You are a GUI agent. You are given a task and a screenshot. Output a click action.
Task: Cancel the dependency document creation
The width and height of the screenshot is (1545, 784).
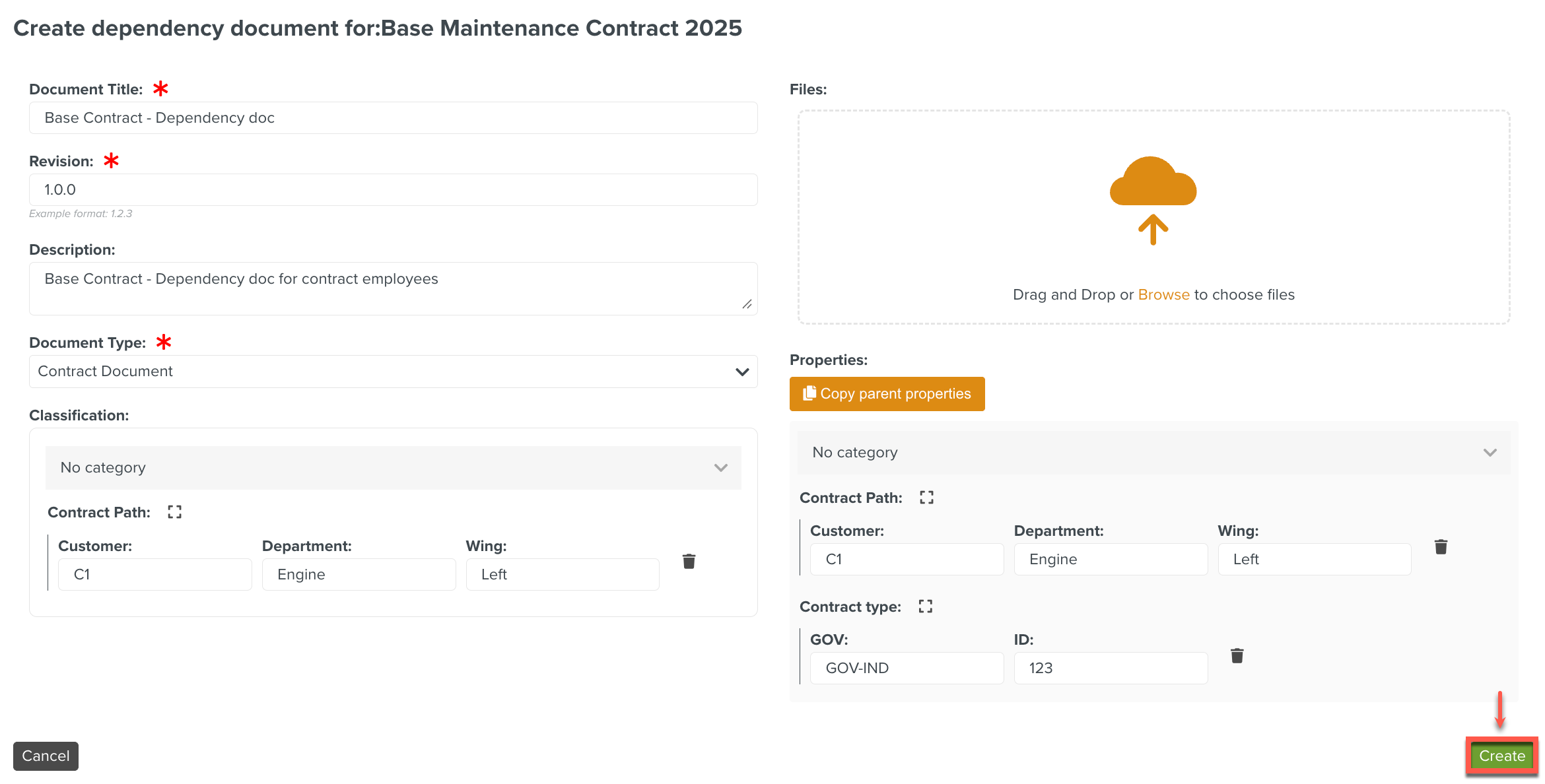46,756
